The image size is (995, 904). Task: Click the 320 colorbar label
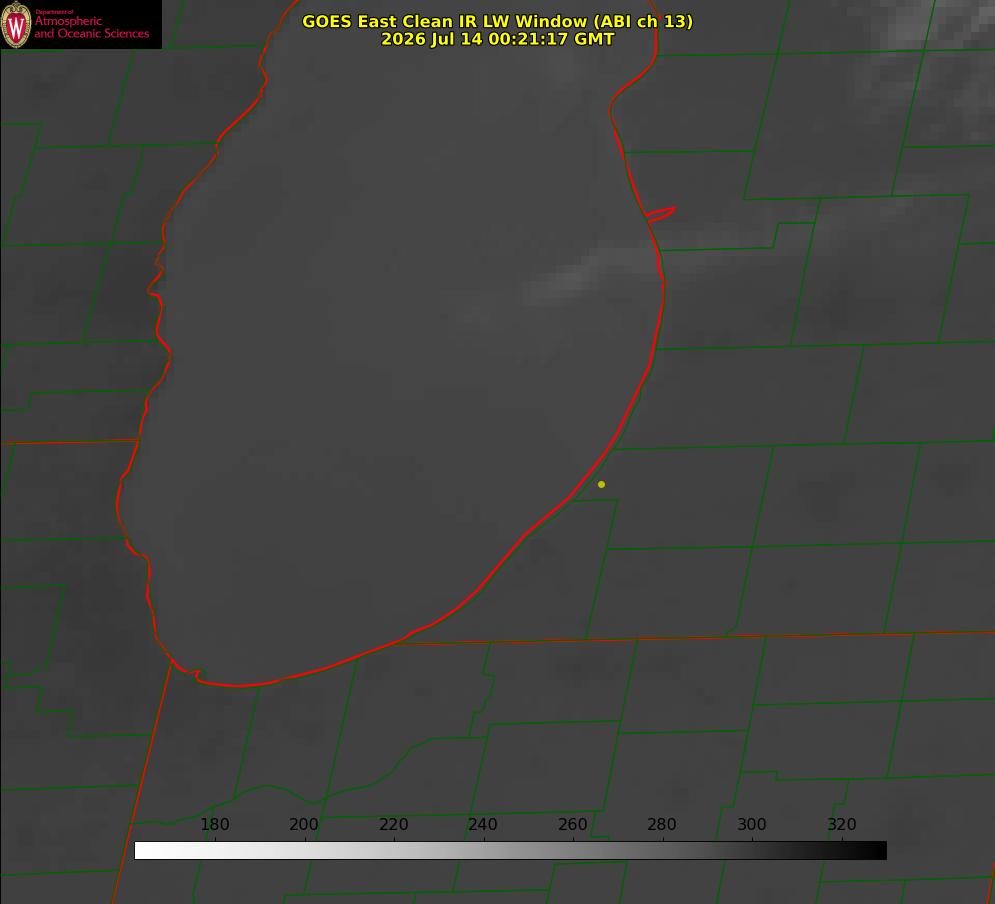[x=841, y=824]
